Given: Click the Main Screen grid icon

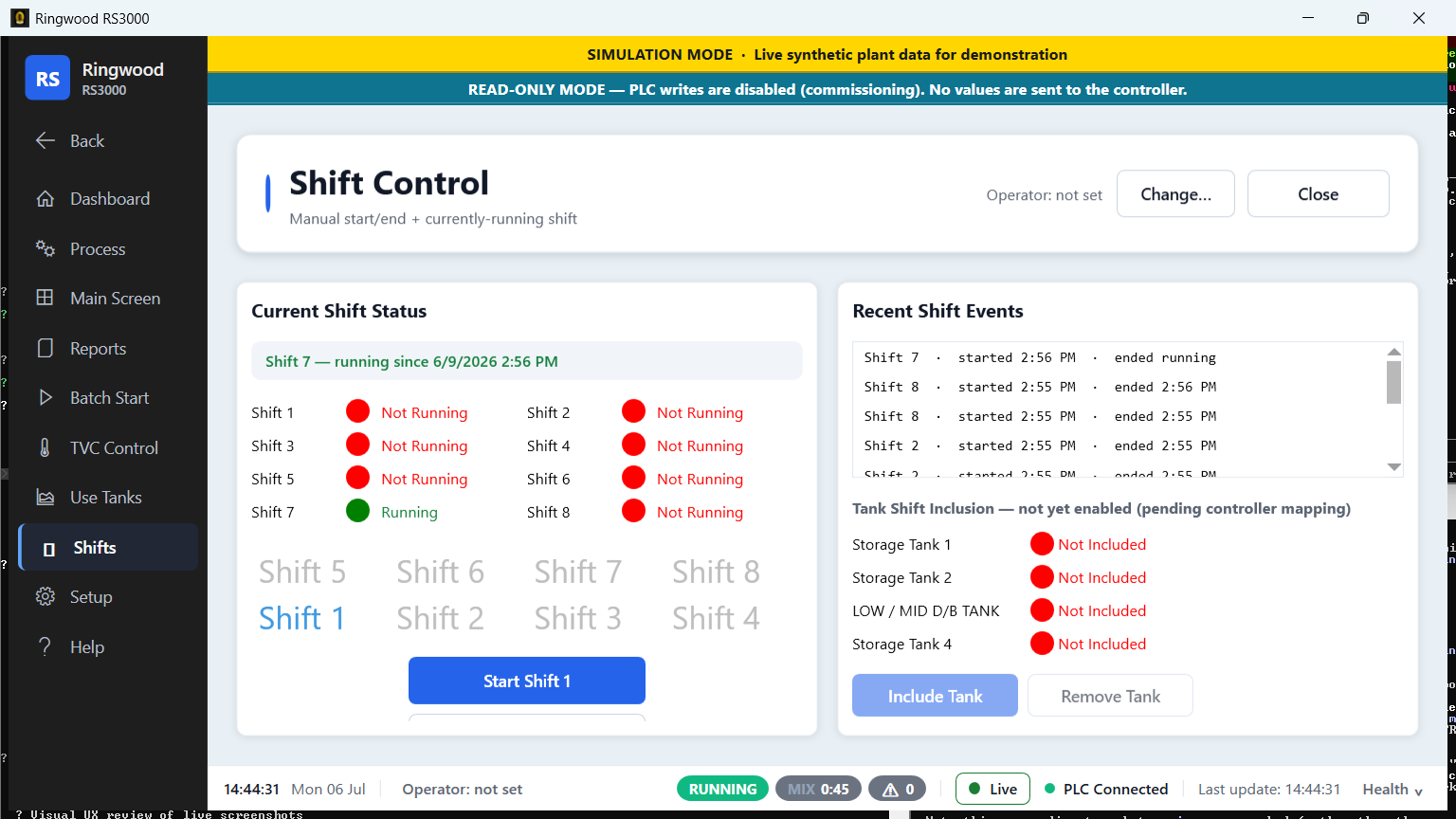Looking at the screenshot, I should click(45, 298).
